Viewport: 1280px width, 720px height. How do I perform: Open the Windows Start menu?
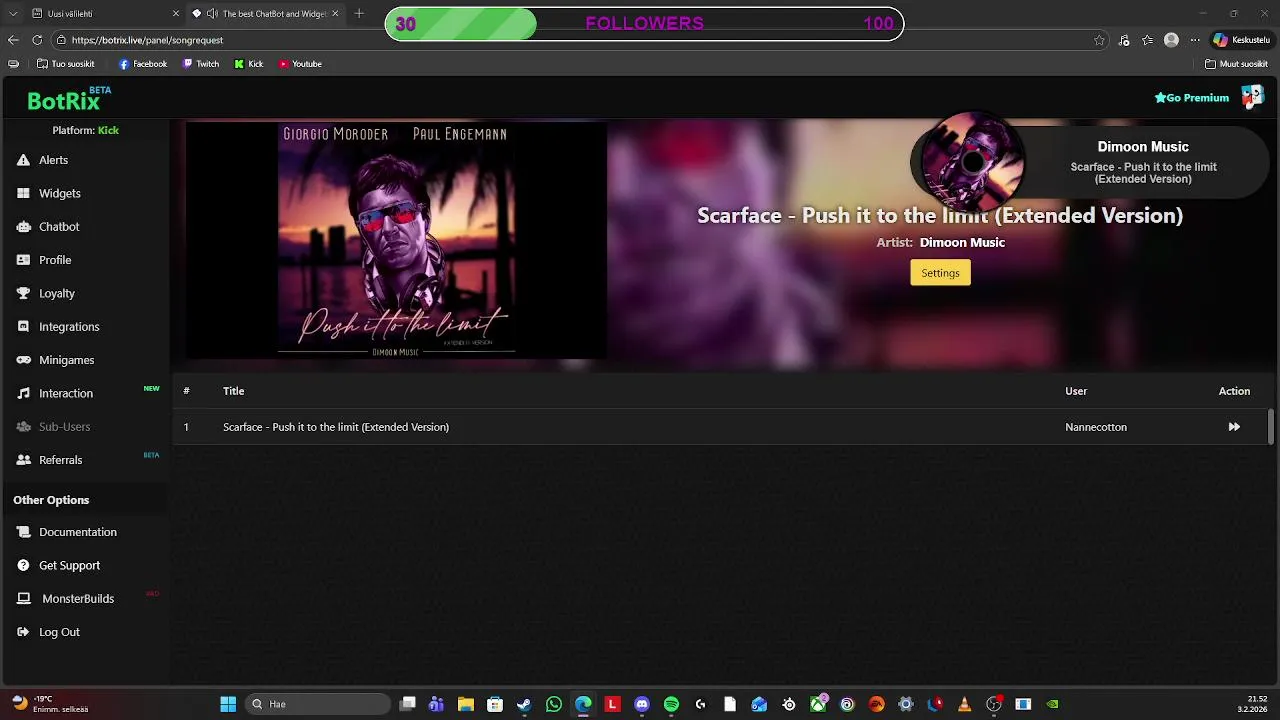coord(228,704)
